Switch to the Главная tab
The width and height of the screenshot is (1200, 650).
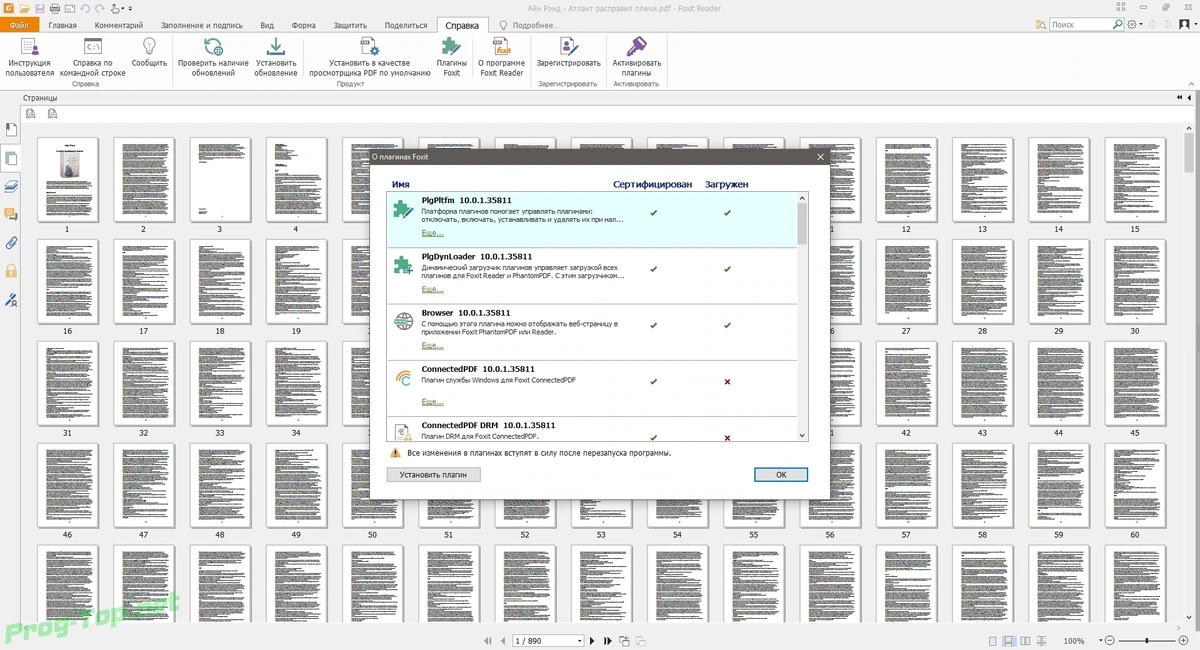(x=62, y=25)
